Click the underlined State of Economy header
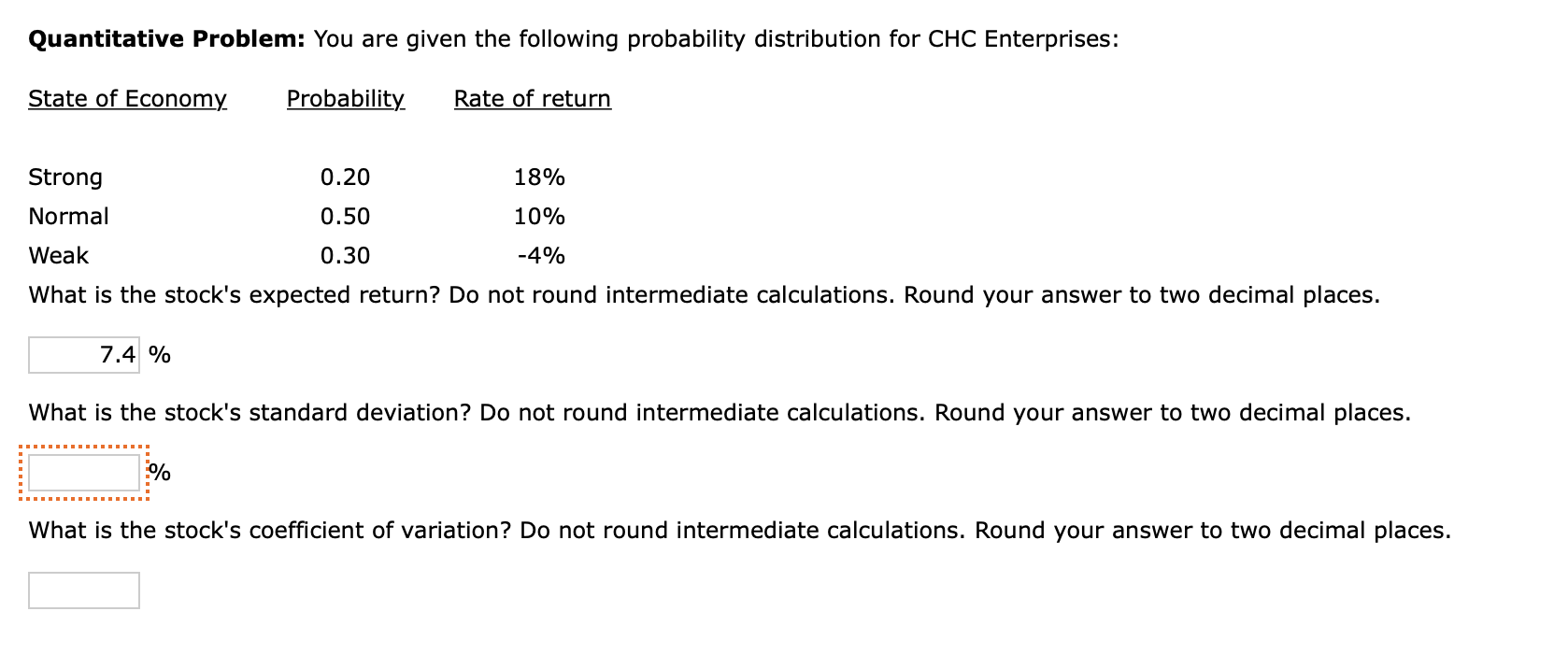The height and width of the screenshot is (654, 1568). pyautogui.click(x=126, y=98)
